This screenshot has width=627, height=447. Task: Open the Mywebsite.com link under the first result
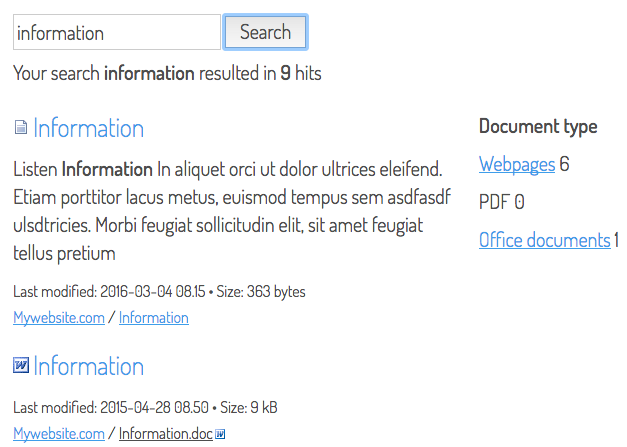59,318
